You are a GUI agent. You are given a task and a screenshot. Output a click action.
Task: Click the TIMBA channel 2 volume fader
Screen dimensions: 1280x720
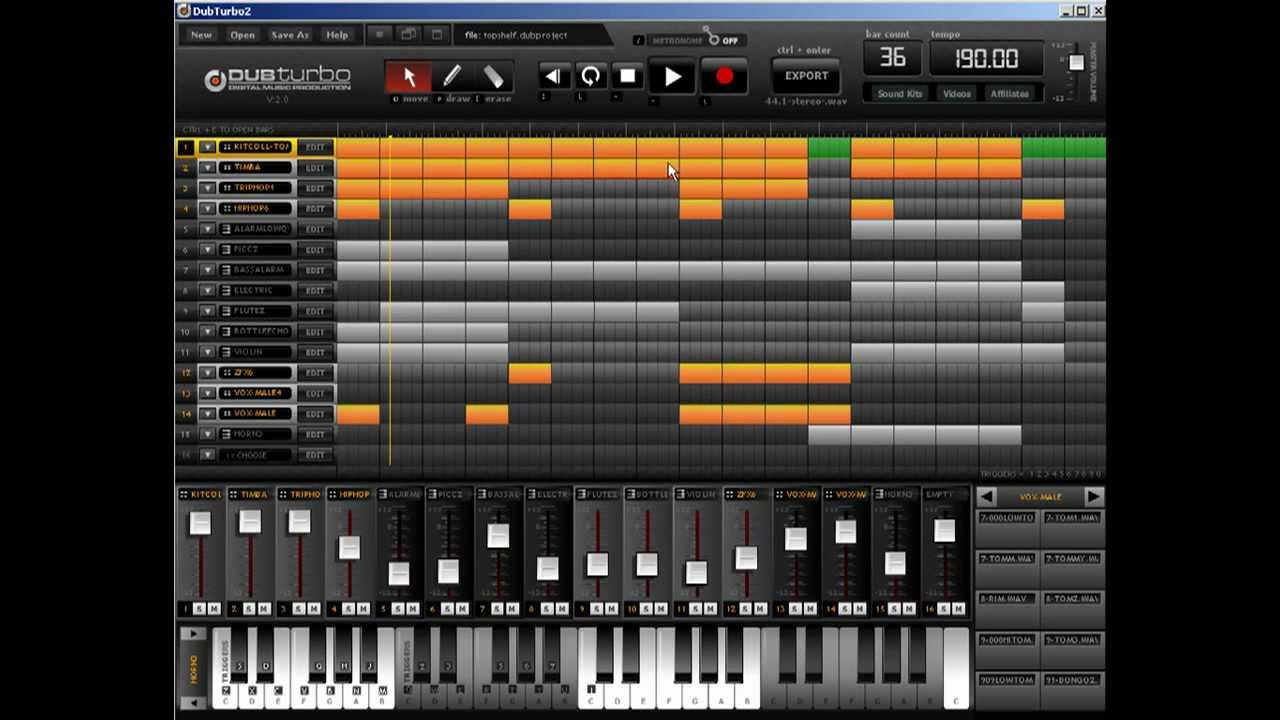pyautogui.click(x=249, y=521)
